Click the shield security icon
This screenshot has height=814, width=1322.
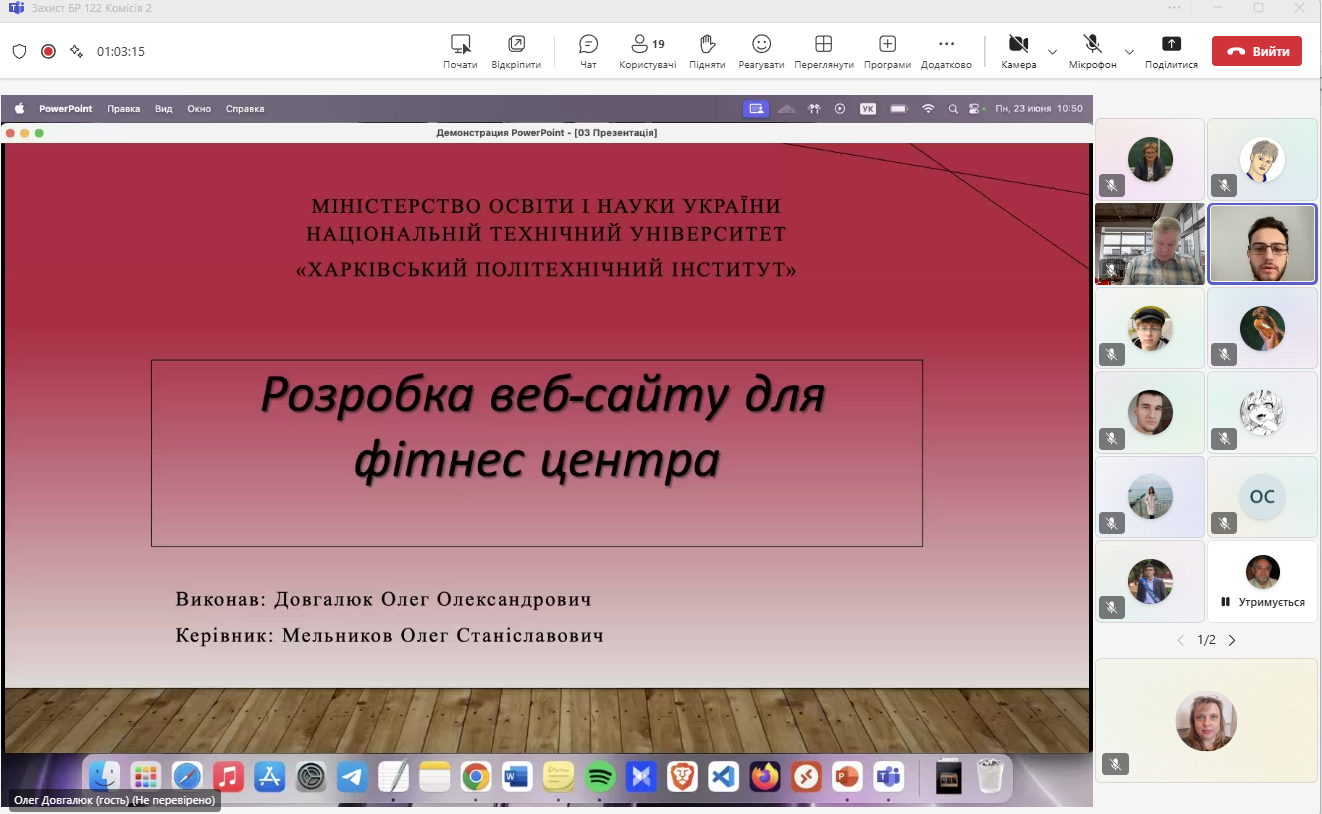pyautogui.click(x=19, y=51)
